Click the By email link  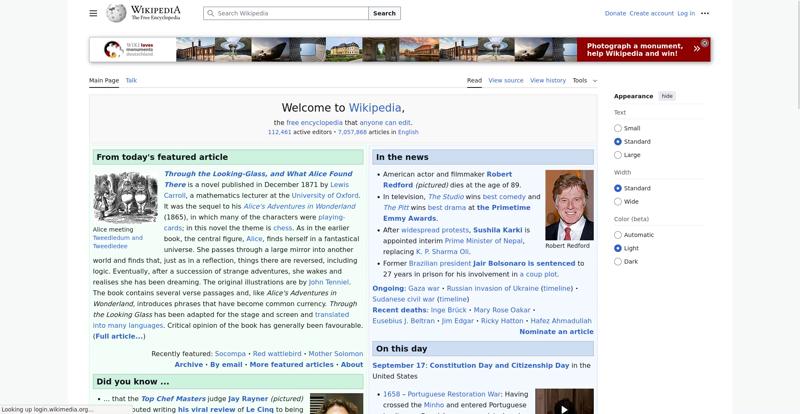226,364
